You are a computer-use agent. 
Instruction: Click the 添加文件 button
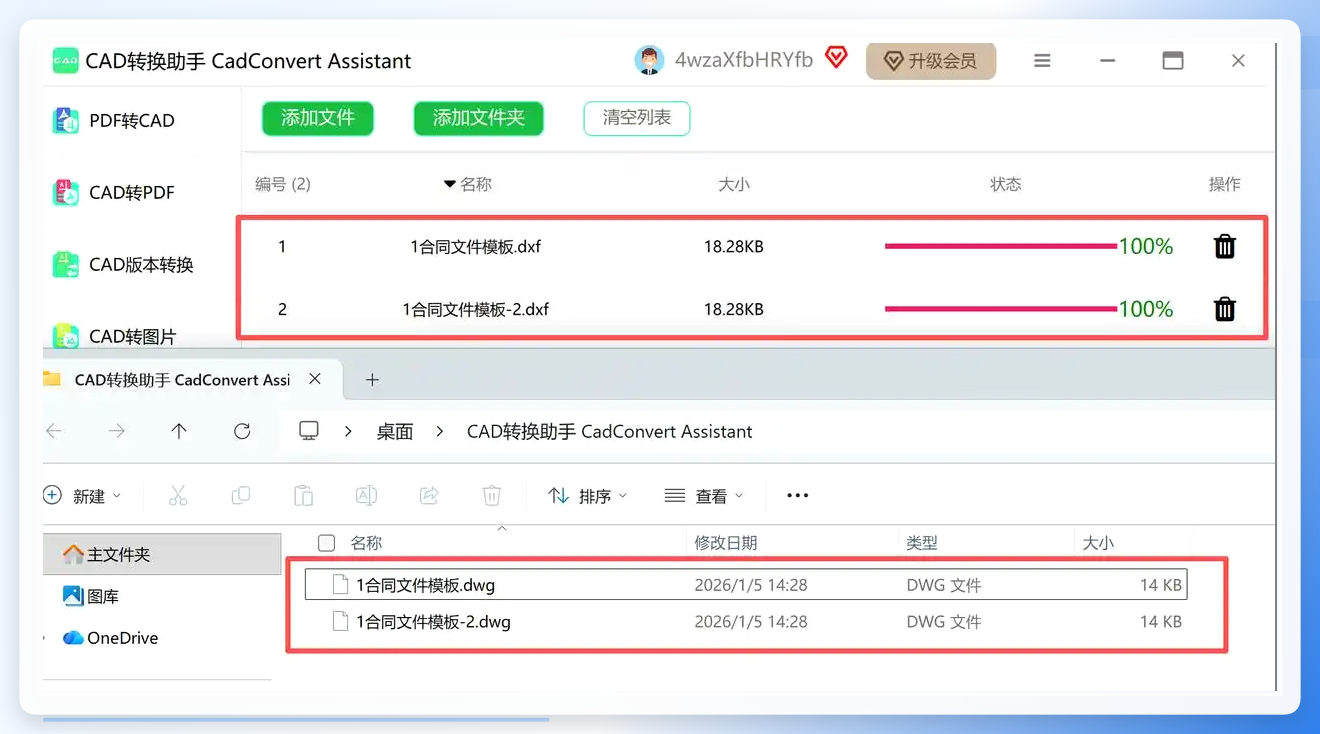318,118
